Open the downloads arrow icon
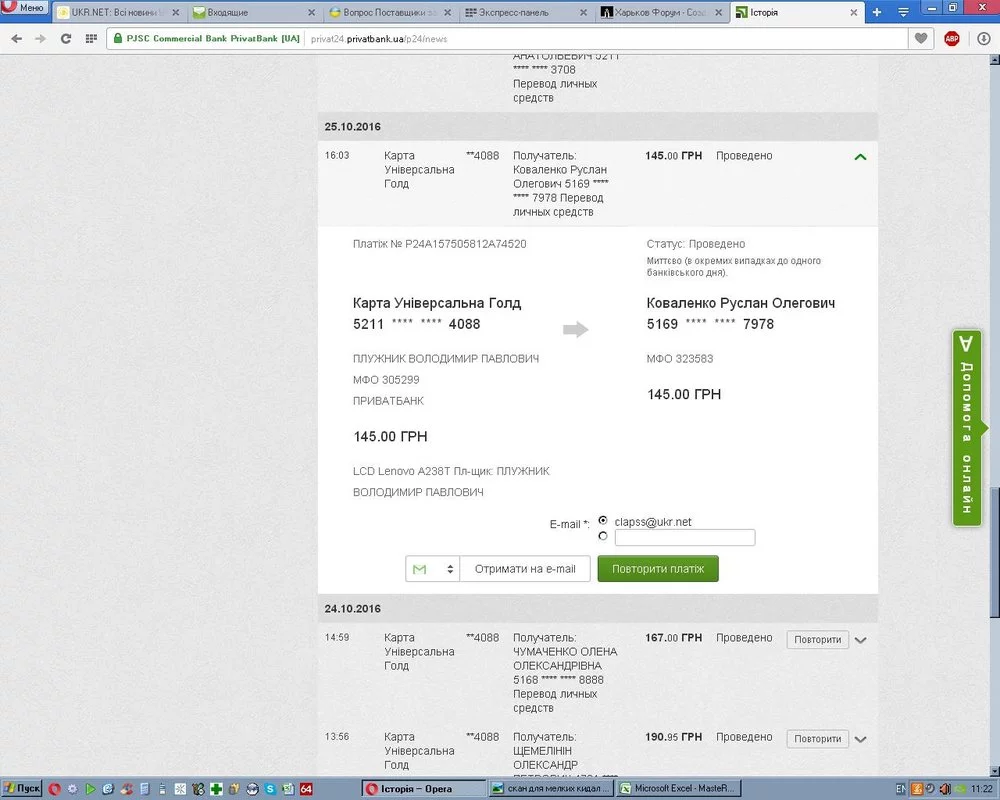This screenshot has height=800, width=1000. 983,39
